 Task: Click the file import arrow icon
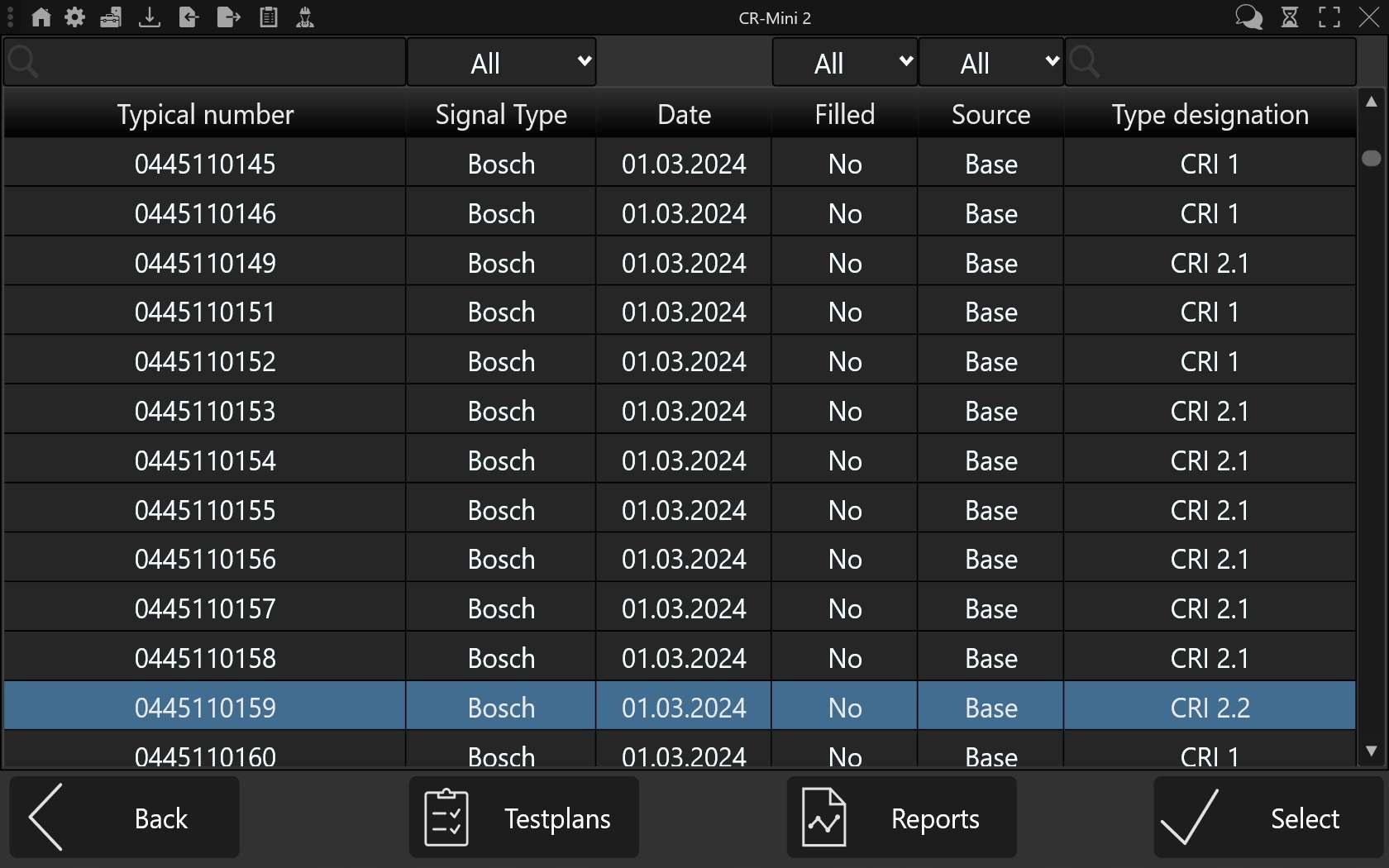tap(189, 17)
